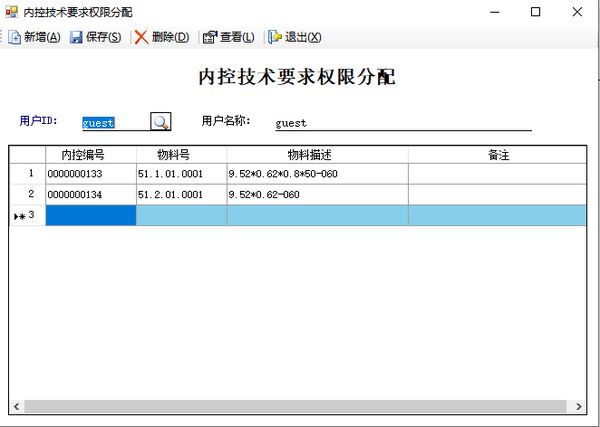Click the New (新增) toolbar icon
Screen dimensions: 600x427
click(15, 37)
